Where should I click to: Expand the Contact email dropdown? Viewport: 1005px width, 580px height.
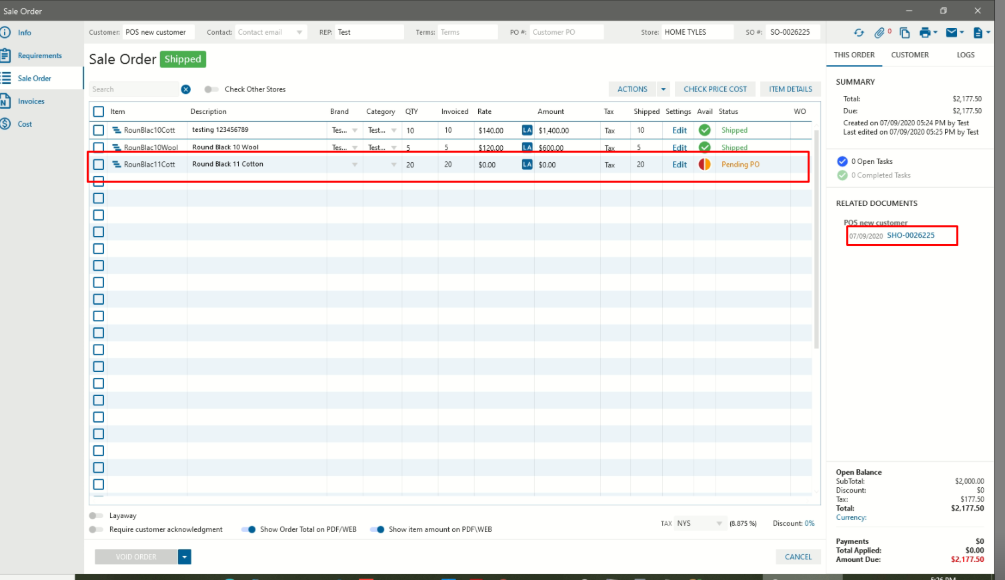(299, 32)
